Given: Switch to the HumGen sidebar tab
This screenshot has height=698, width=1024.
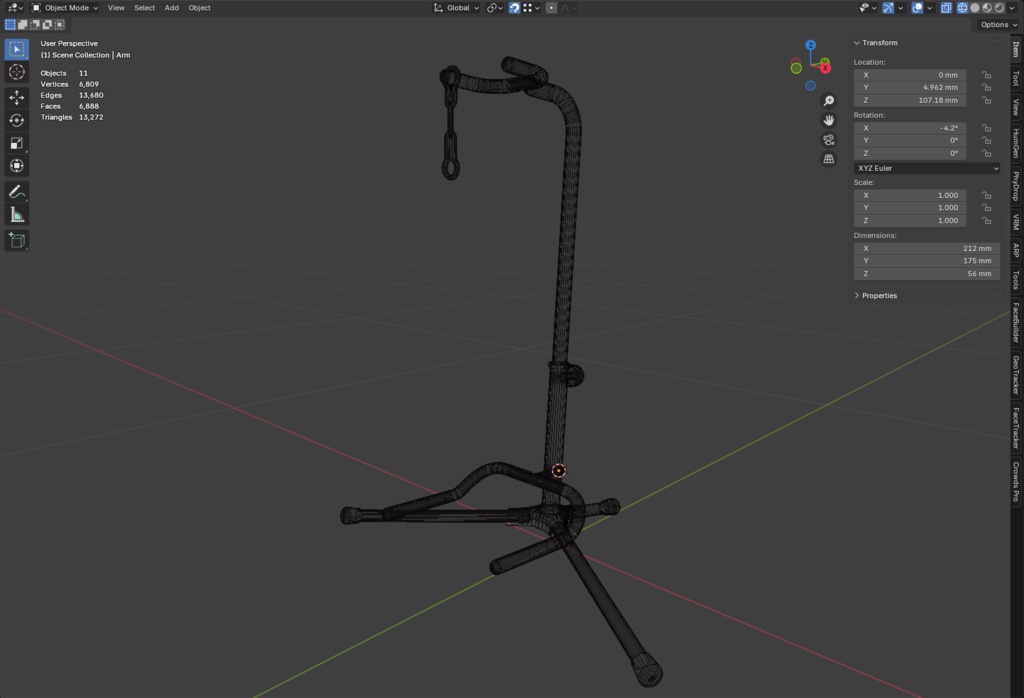Looking at the screenshot, I should pyautogui.click(x=1016, y=143).
